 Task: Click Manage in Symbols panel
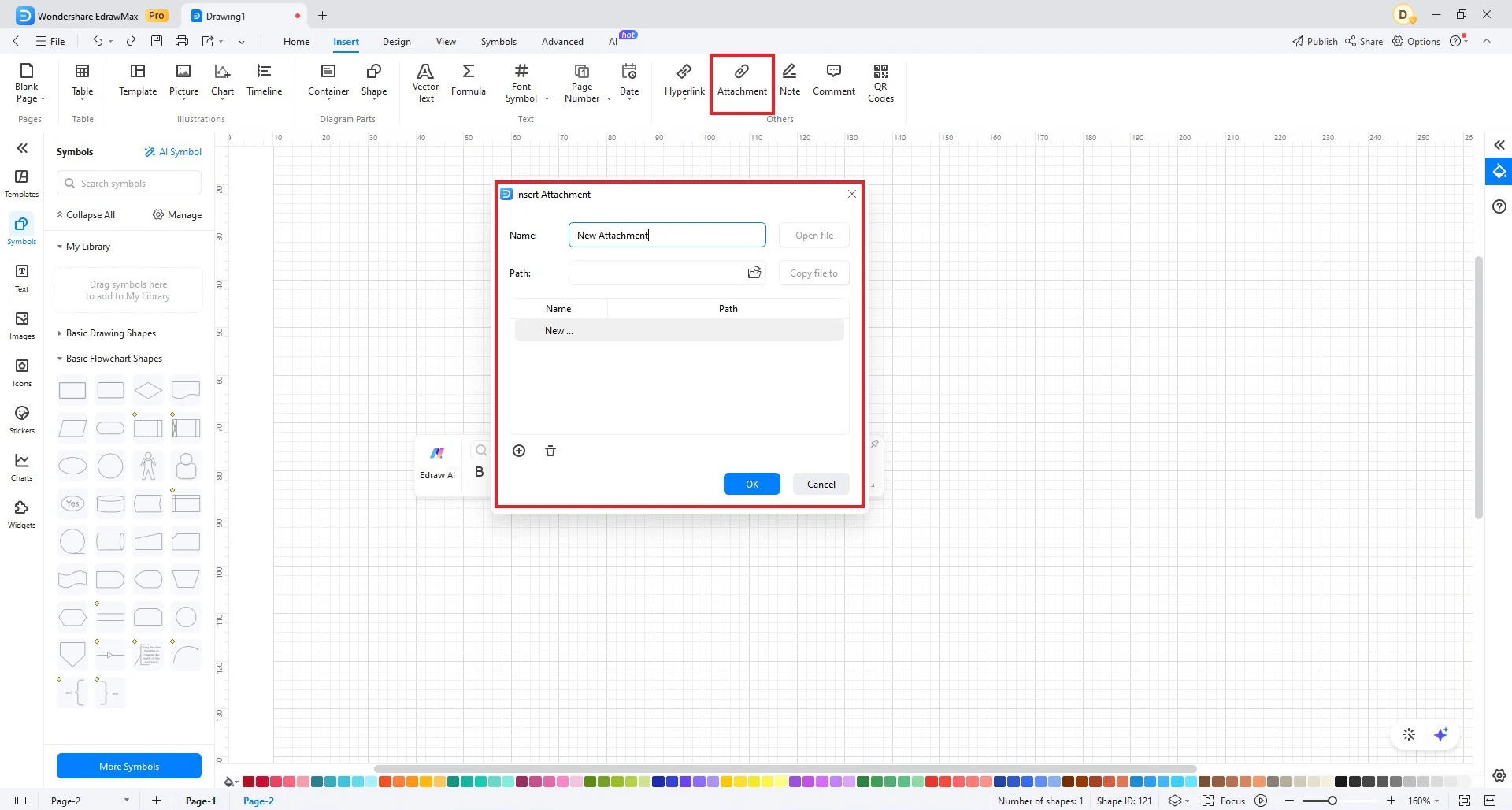click(177, 215)
